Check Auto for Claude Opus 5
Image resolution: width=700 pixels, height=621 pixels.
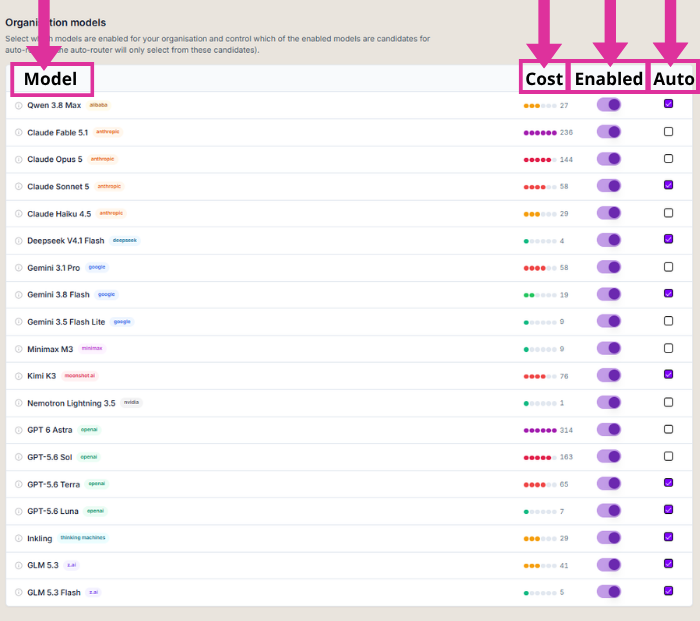[668, 158]
